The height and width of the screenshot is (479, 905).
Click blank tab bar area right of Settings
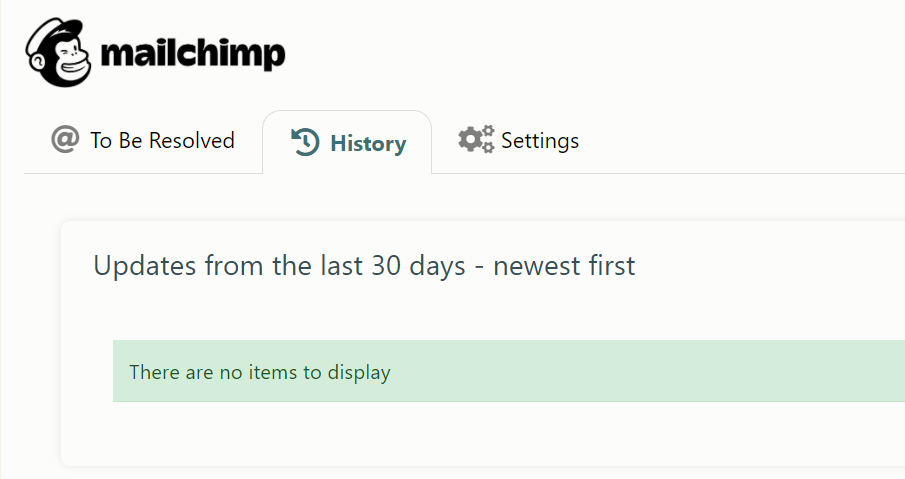(x=745, y=141)
